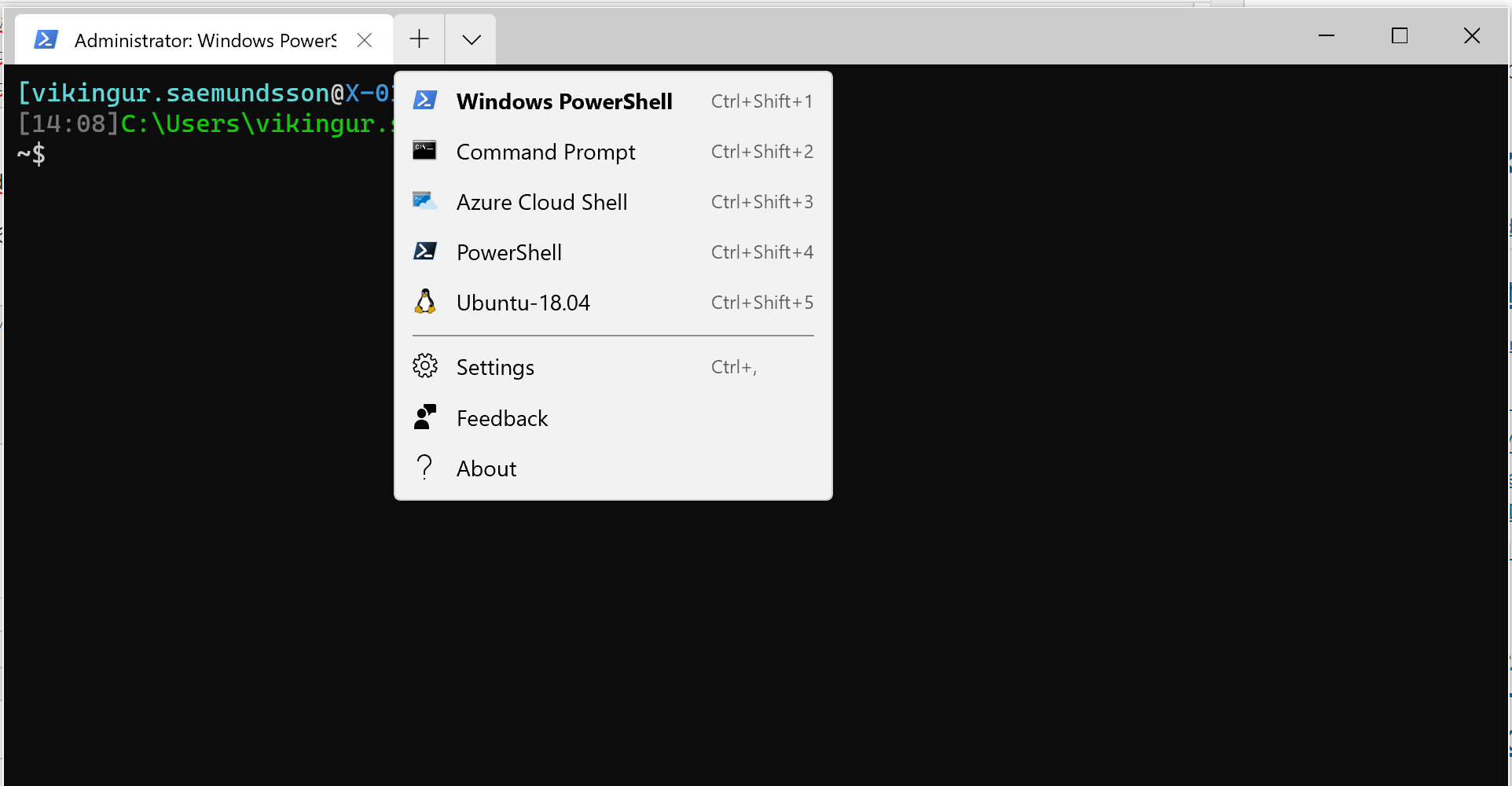This screenshot has height=786, width=1512.
Task: Open the Azure Cloud Shell icon
Action: click(x=424, y=201)
